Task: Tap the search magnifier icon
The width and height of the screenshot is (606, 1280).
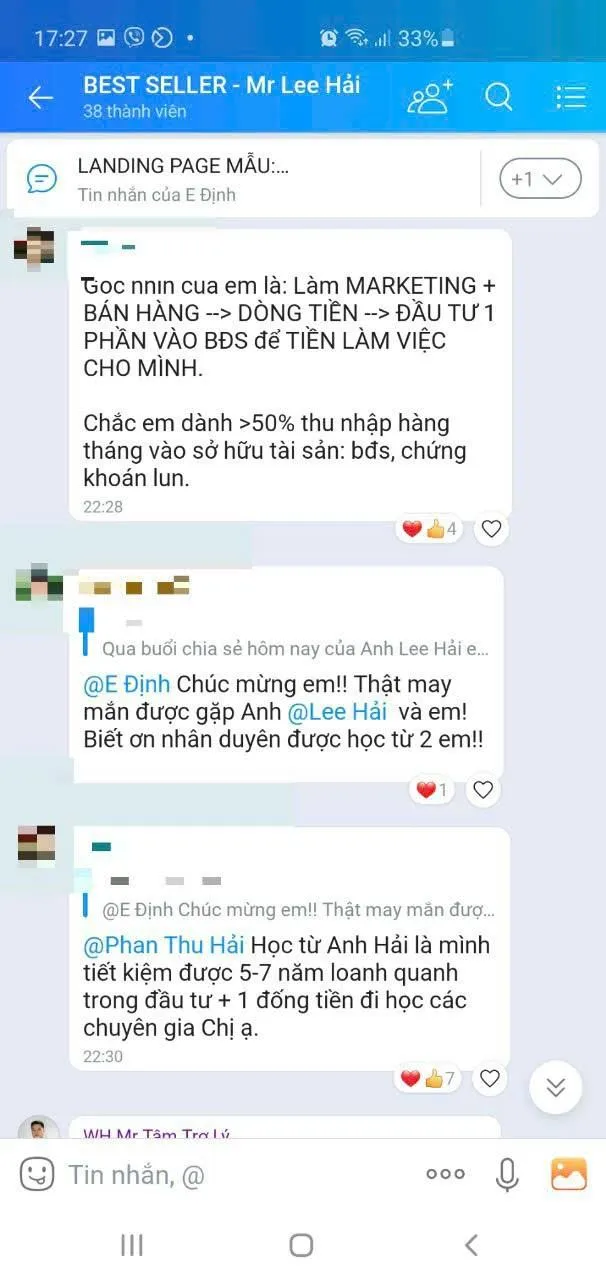Action: pyautogui.click(x=498, y=97)
